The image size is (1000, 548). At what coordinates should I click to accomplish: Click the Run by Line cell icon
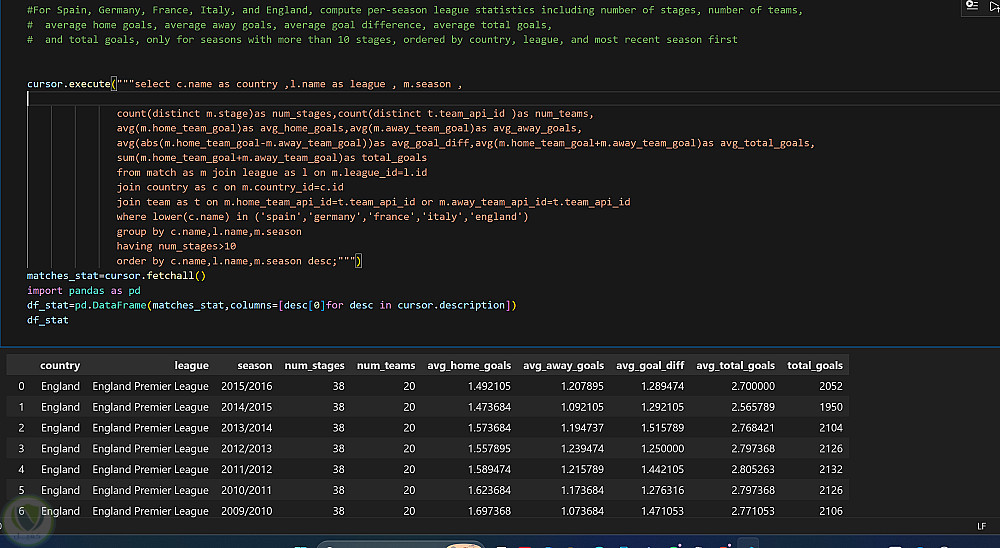[971, 6]
